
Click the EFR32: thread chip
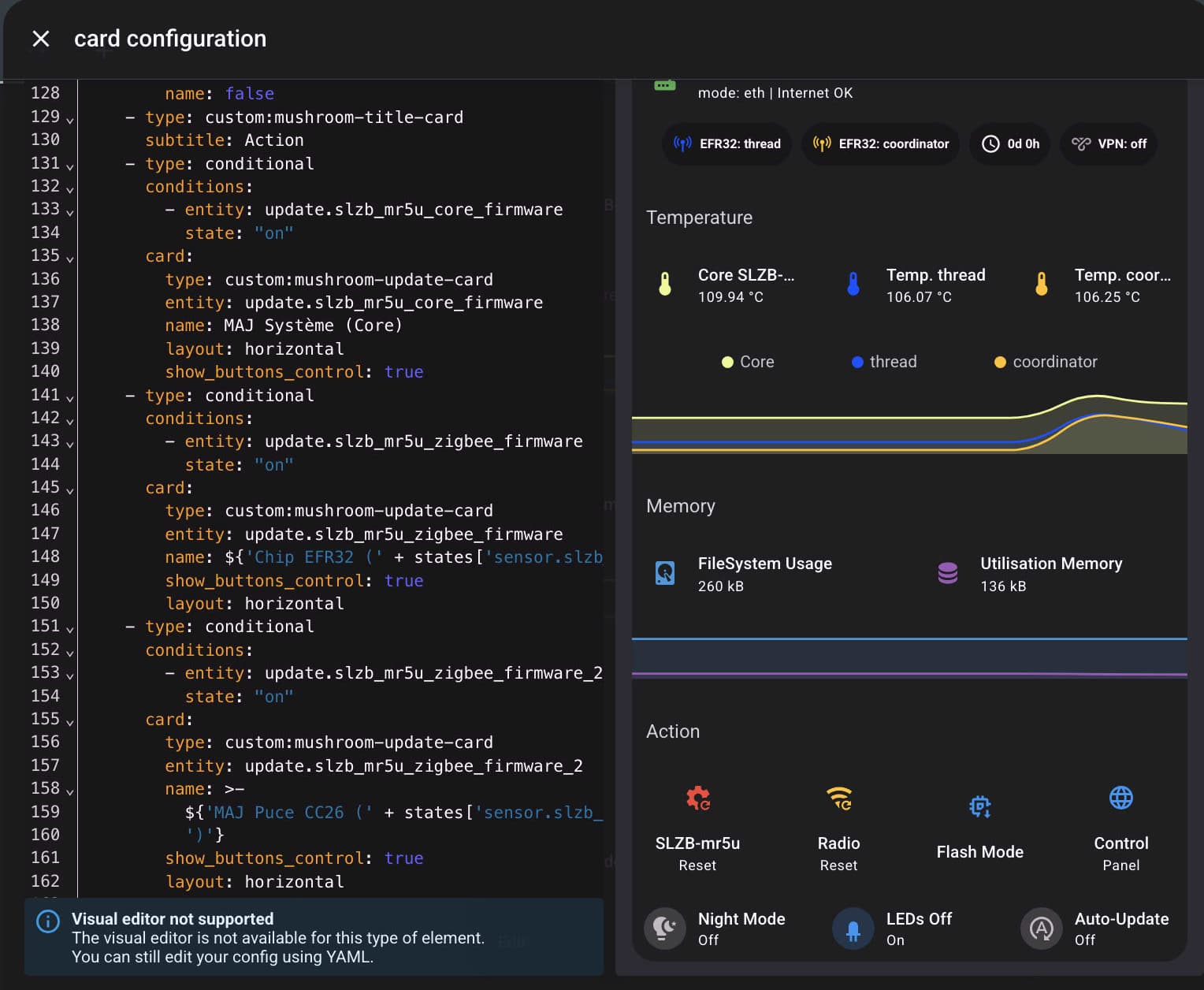coord(726,143)
